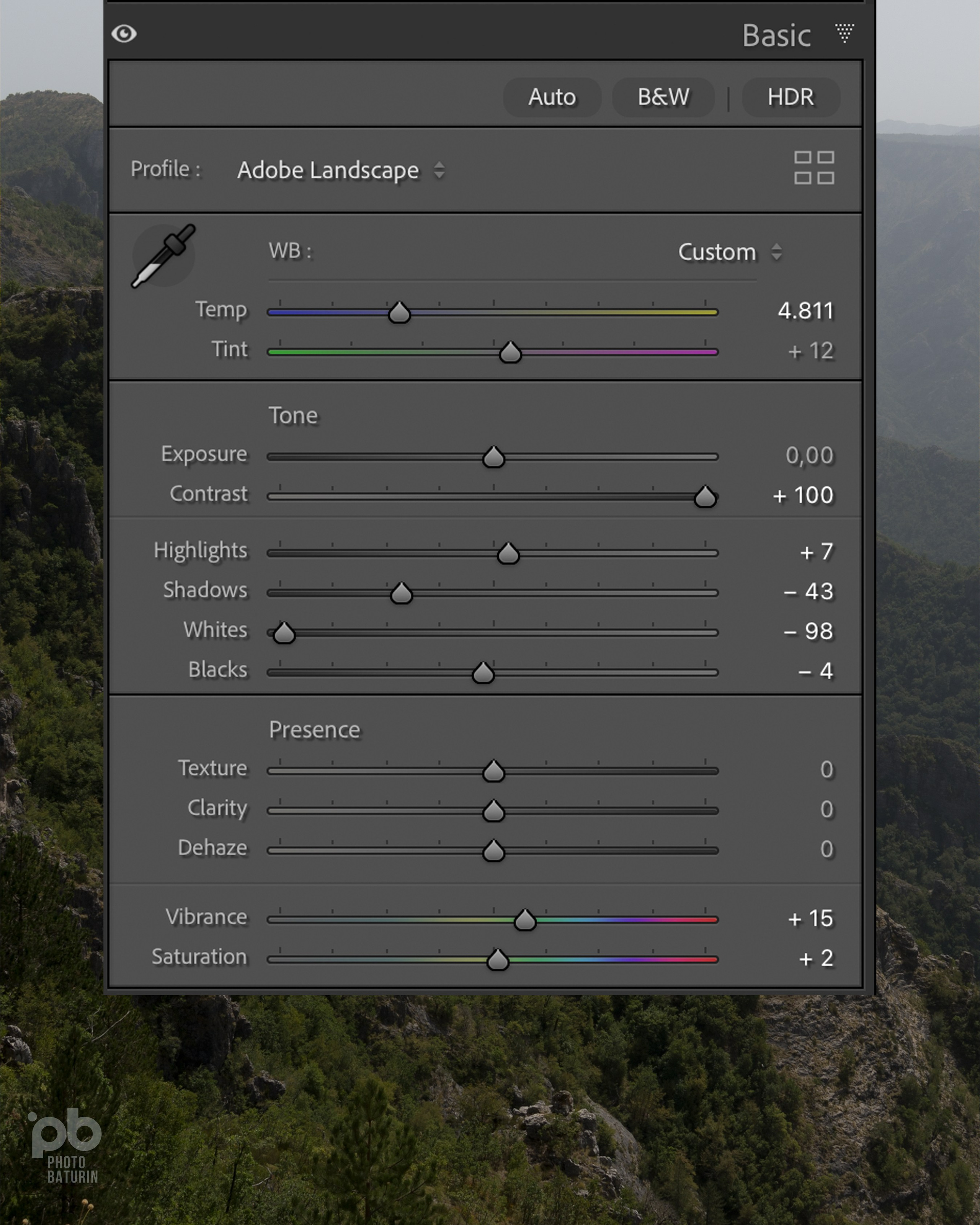
Task: Click the Texture slider handle
Action: click(x=494, y=772)
